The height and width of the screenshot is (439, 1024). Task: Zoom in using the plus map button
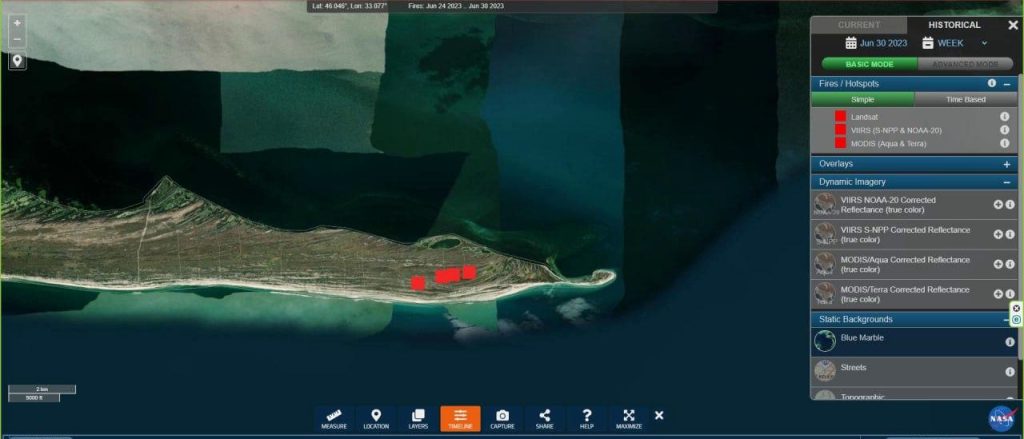17,22
